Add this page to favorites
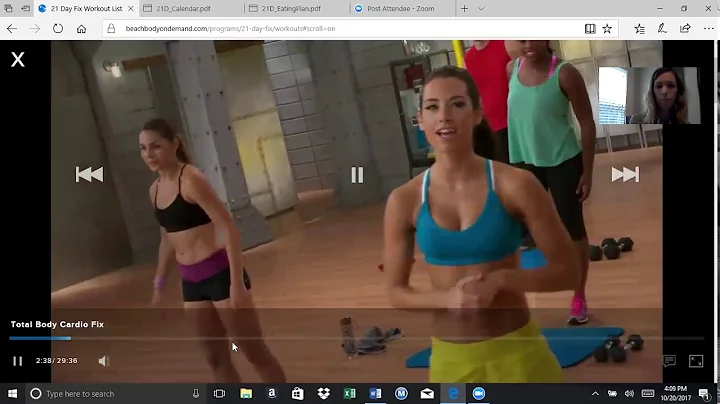 tap(607, 28)
